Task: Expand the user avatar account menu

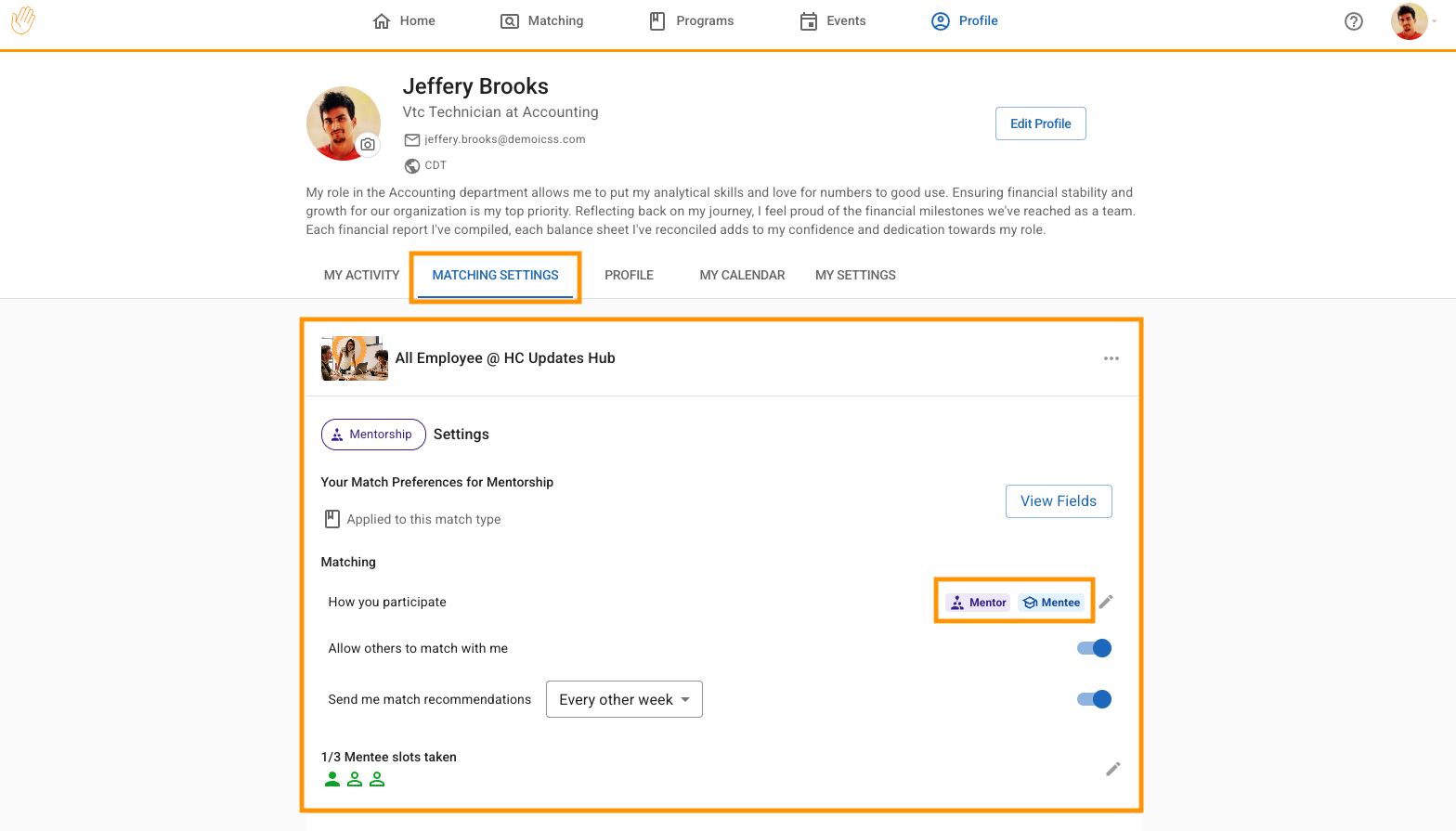Action: (x=1412, y=21)
